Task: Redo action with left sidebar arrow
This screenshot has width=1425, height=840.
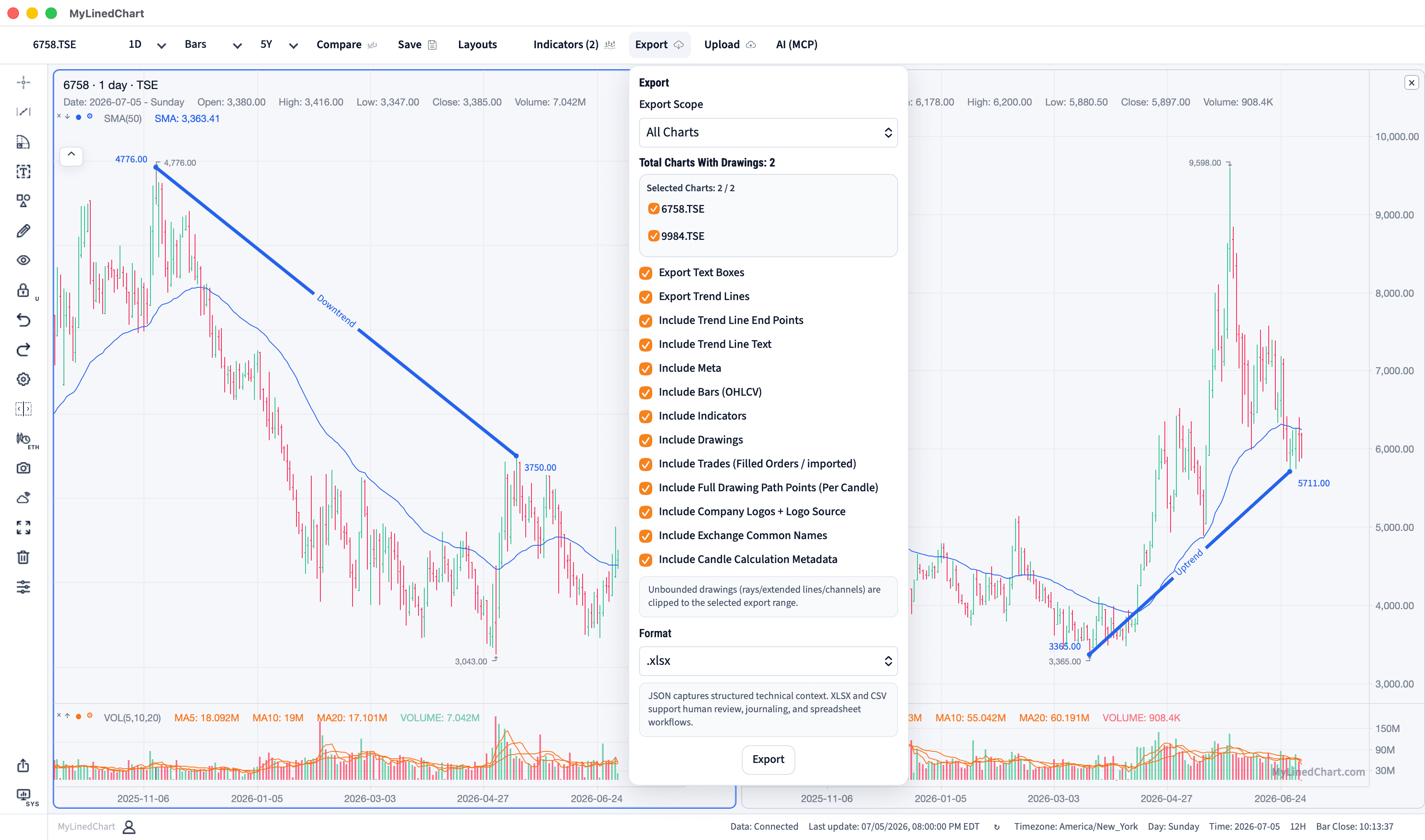Action: coord(23,350)
